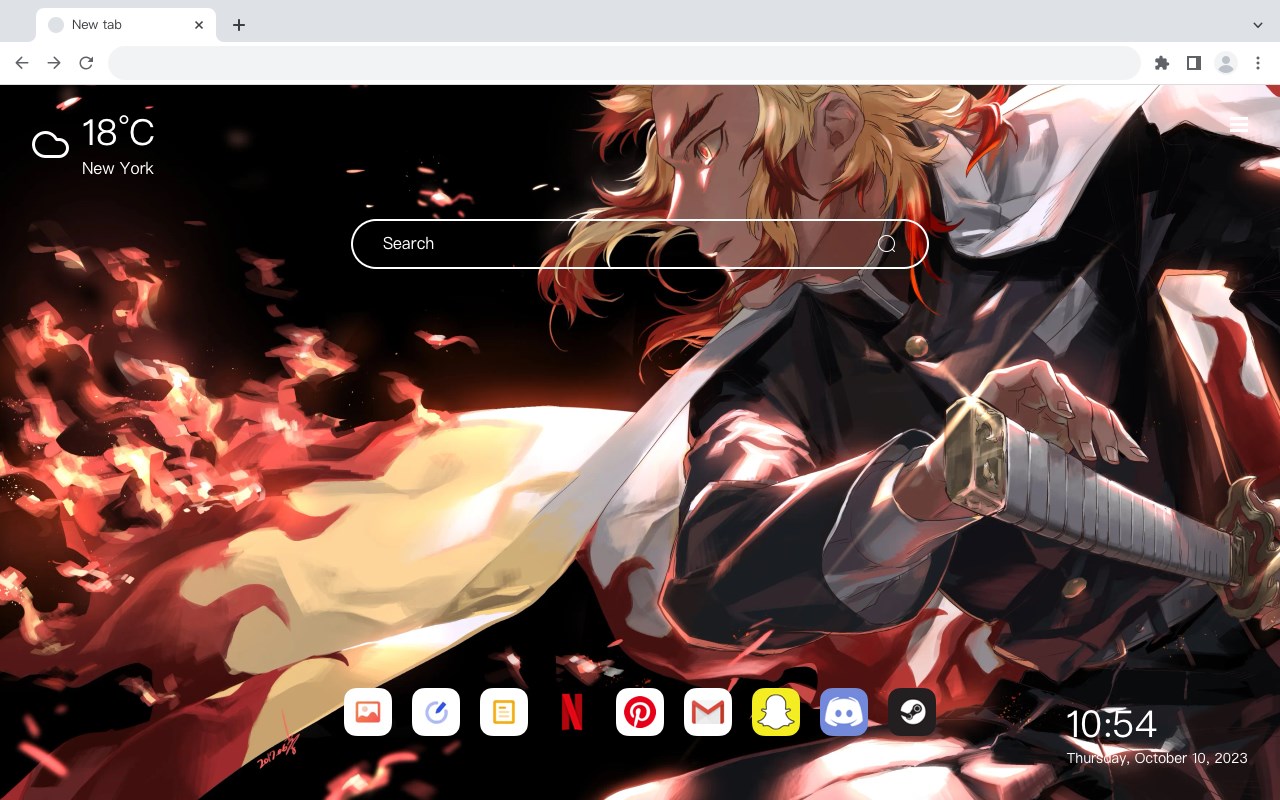This screenshot has width=1280, height=800.
Task: Open the yellow Notes shortcut icon
Action: tap(504, 712)
